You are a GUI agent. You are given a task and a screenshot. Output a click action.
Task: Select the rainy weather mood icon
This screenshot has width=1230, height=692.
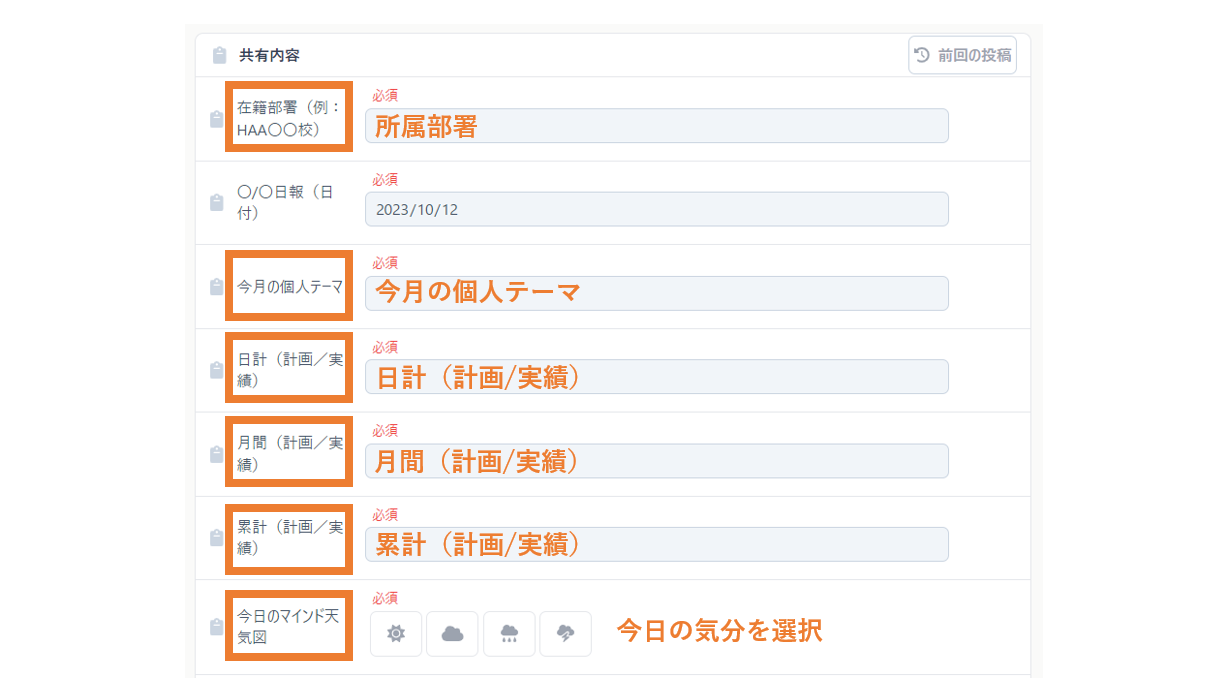[x=509, y=634]
